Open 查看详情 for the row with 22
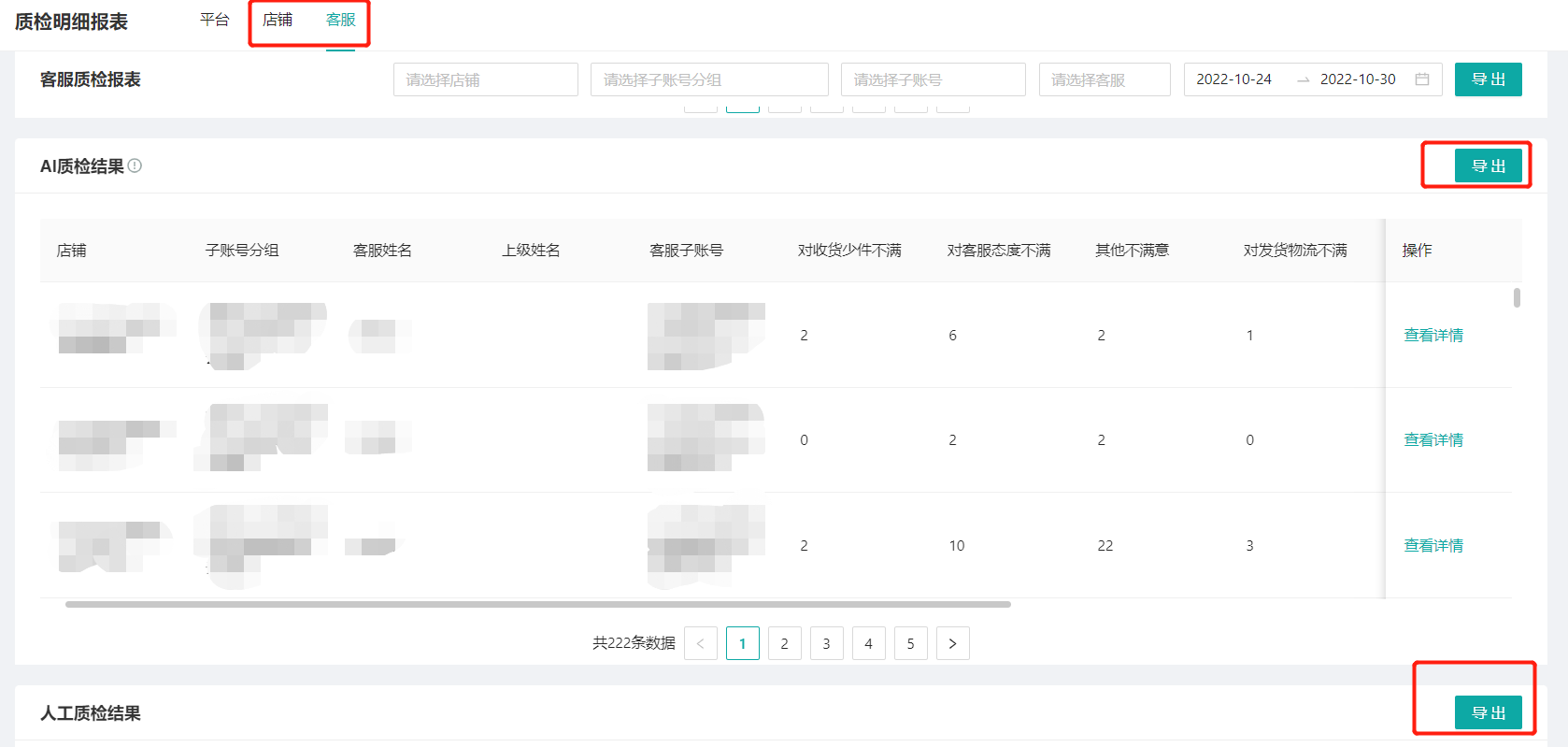Screen dimensions: 1568x747 pos(1433,545)
